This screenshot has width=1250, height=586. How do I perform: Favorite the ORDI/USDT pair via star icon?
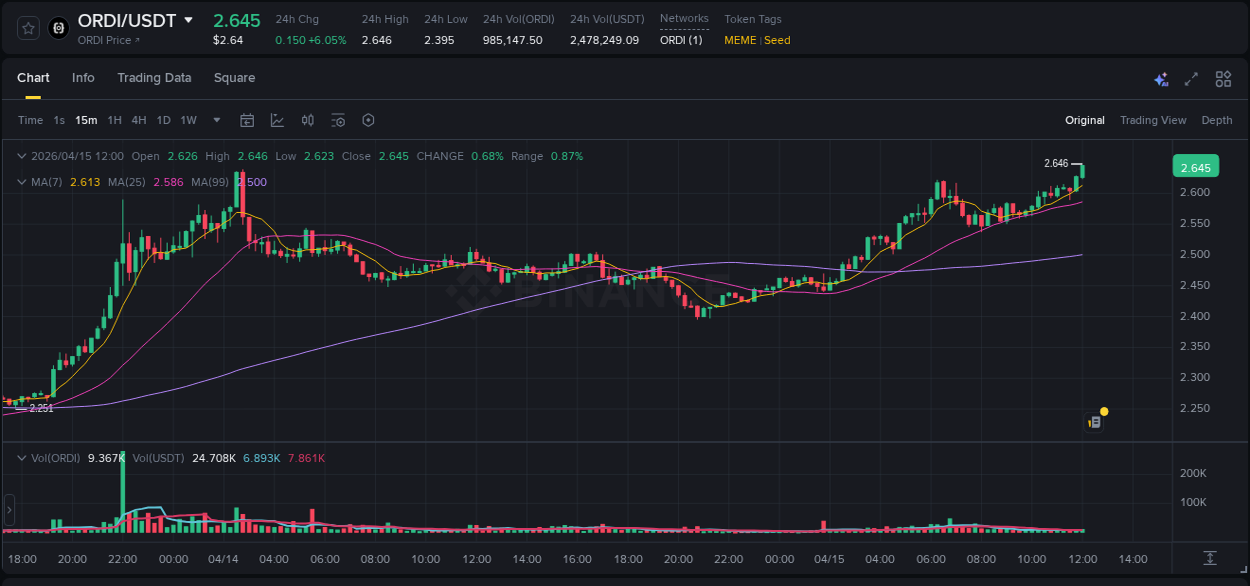coord(27,28)
